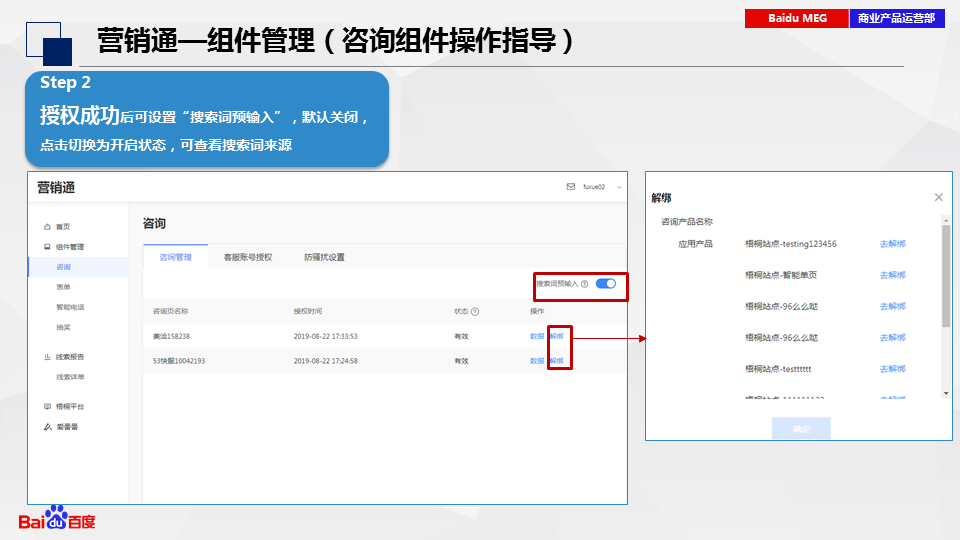Click the 状态 column header
Screen dimensions: 960x540
[461, 312]
